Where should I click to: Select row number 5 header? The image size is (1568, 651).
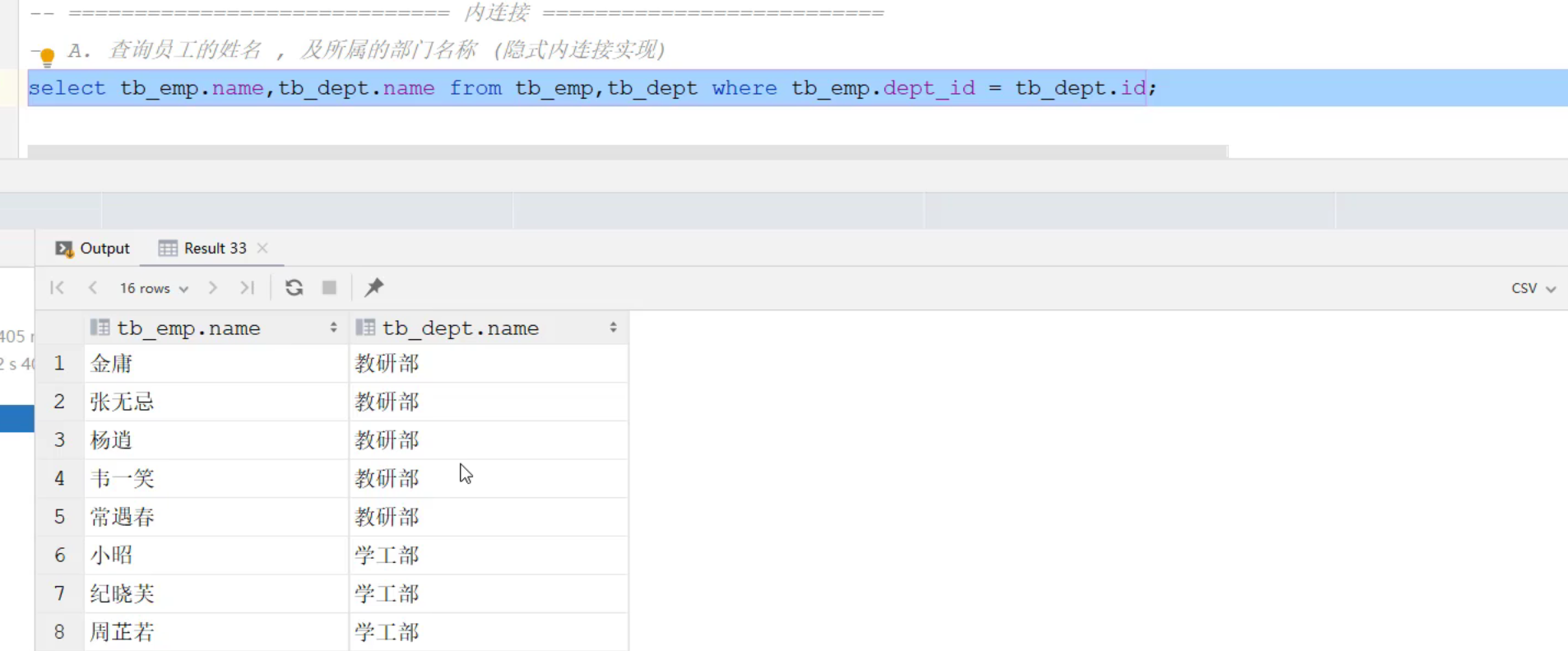click(x=59, y=517)
